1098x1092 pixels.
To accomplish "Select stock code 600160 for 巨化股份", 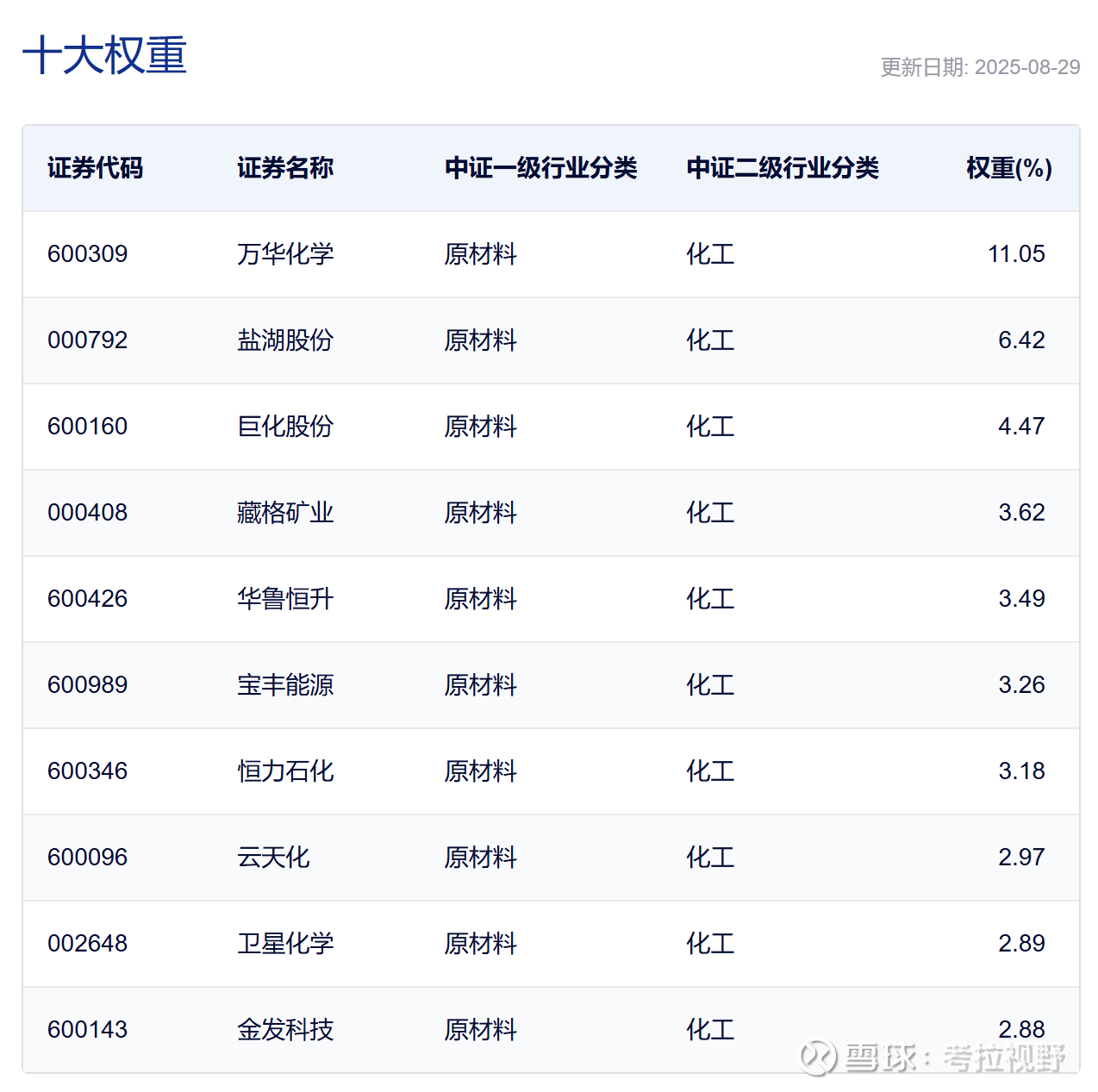I will (87, 427).
